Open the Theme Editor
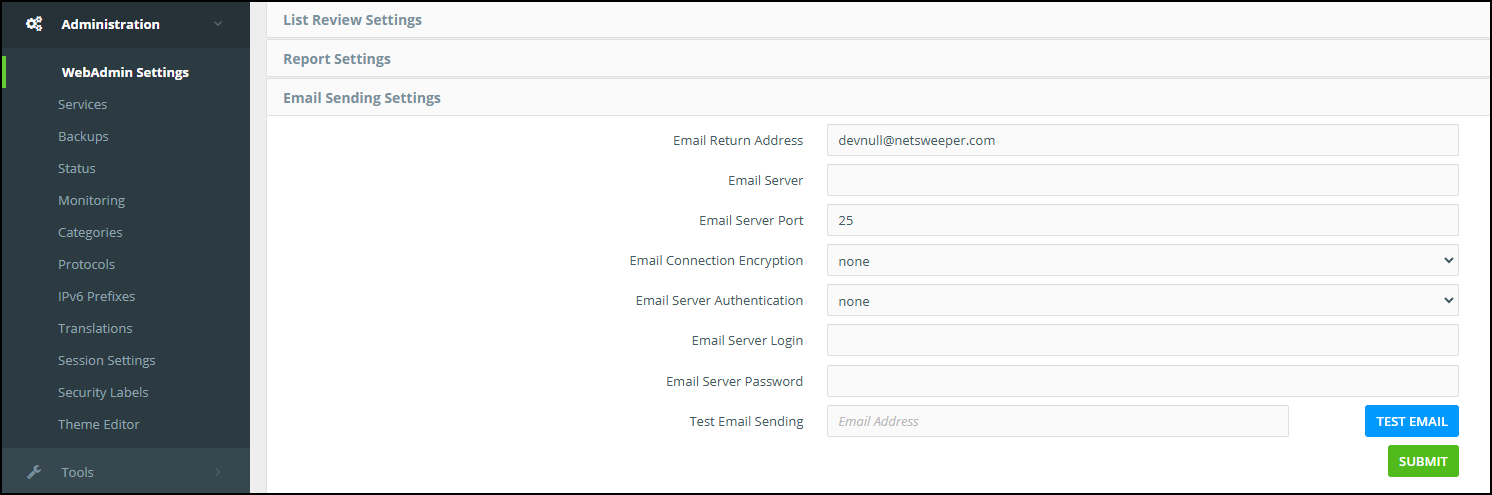Image resolution: width=1492 pixels, height=495 pixels. pos(99,424)
